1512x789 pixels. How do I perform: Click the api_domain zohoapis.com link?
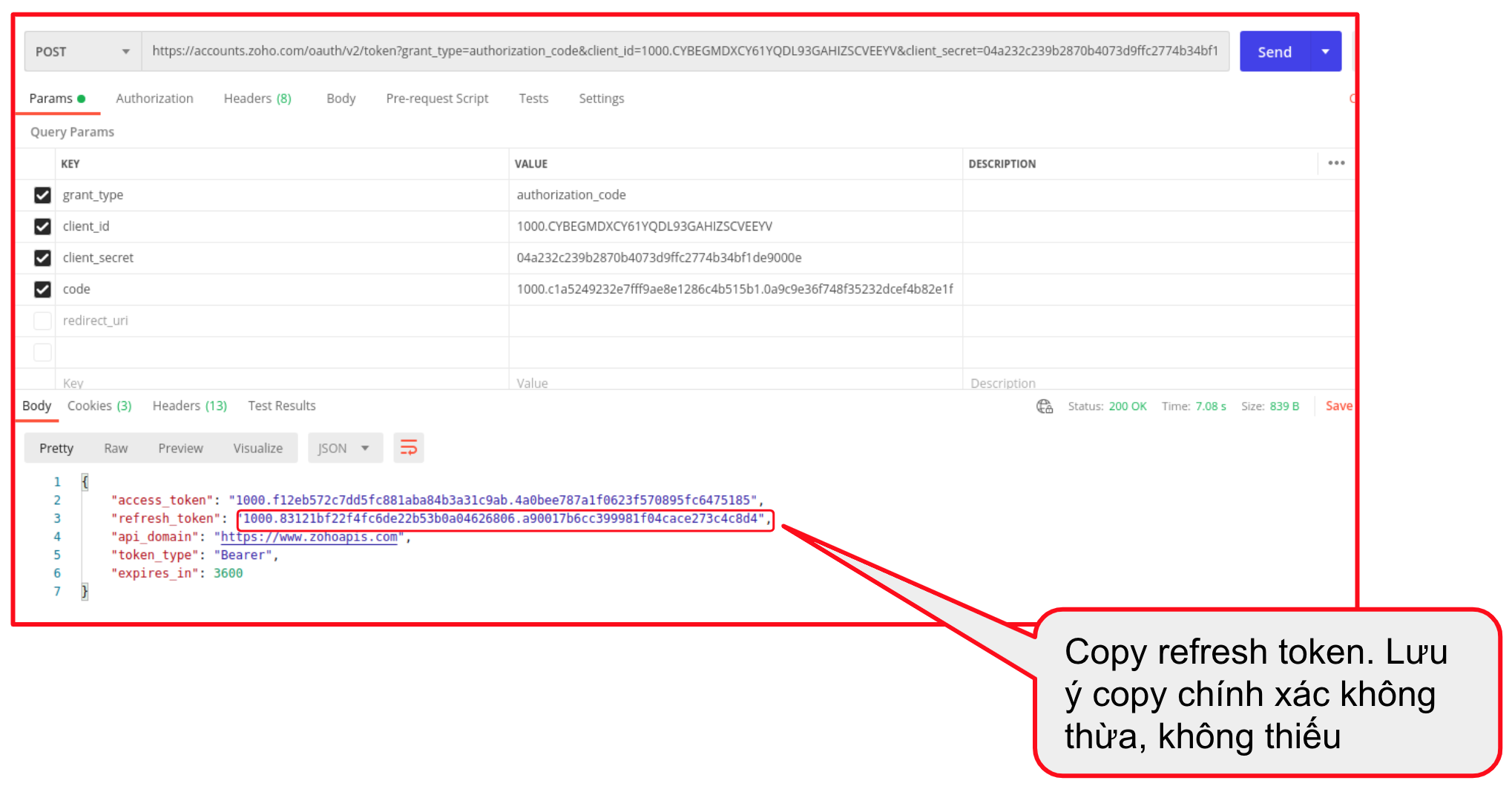click(309, 537)
